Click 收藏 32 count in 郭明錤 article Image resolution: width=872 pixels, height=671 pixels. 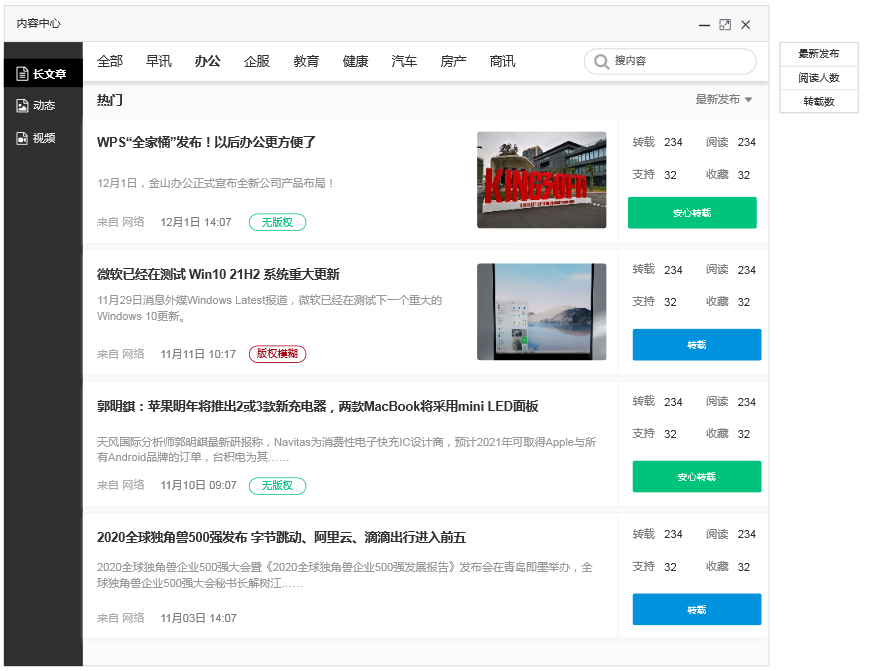click(x=728, y=434)
